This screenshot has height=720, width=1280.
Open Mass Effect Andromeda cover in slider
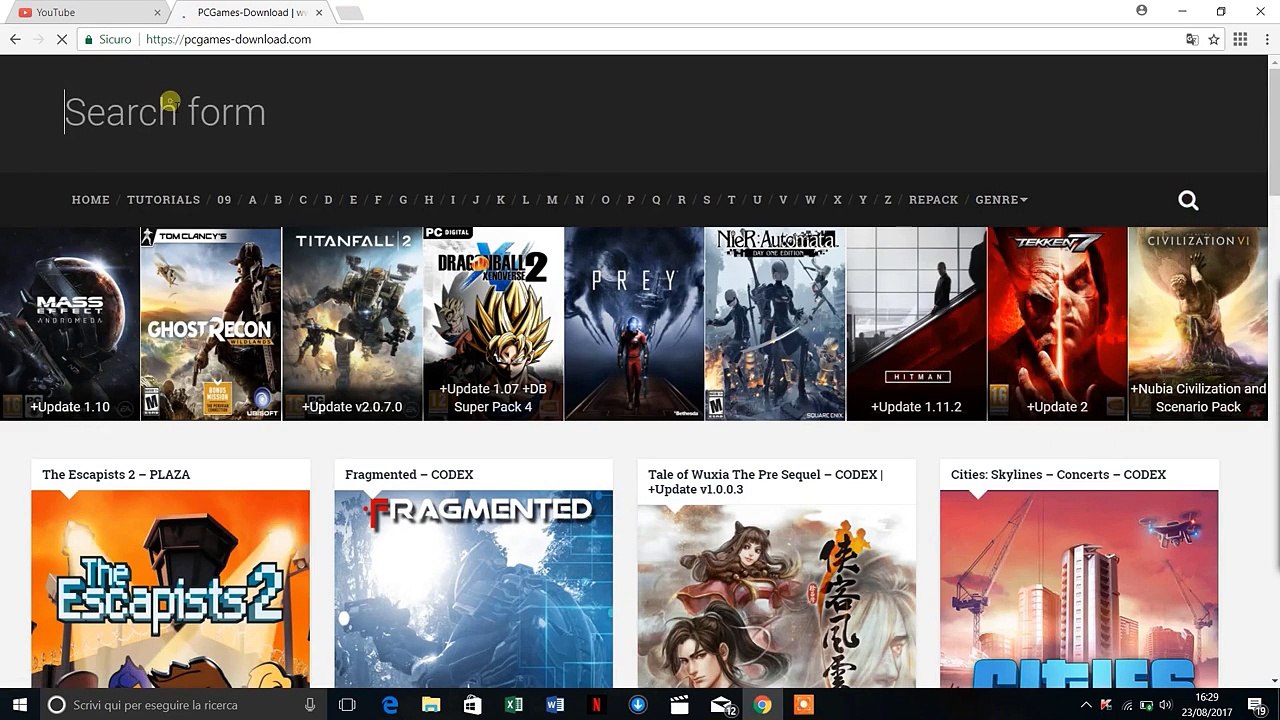pyautogui.click(x=70, y=324)
